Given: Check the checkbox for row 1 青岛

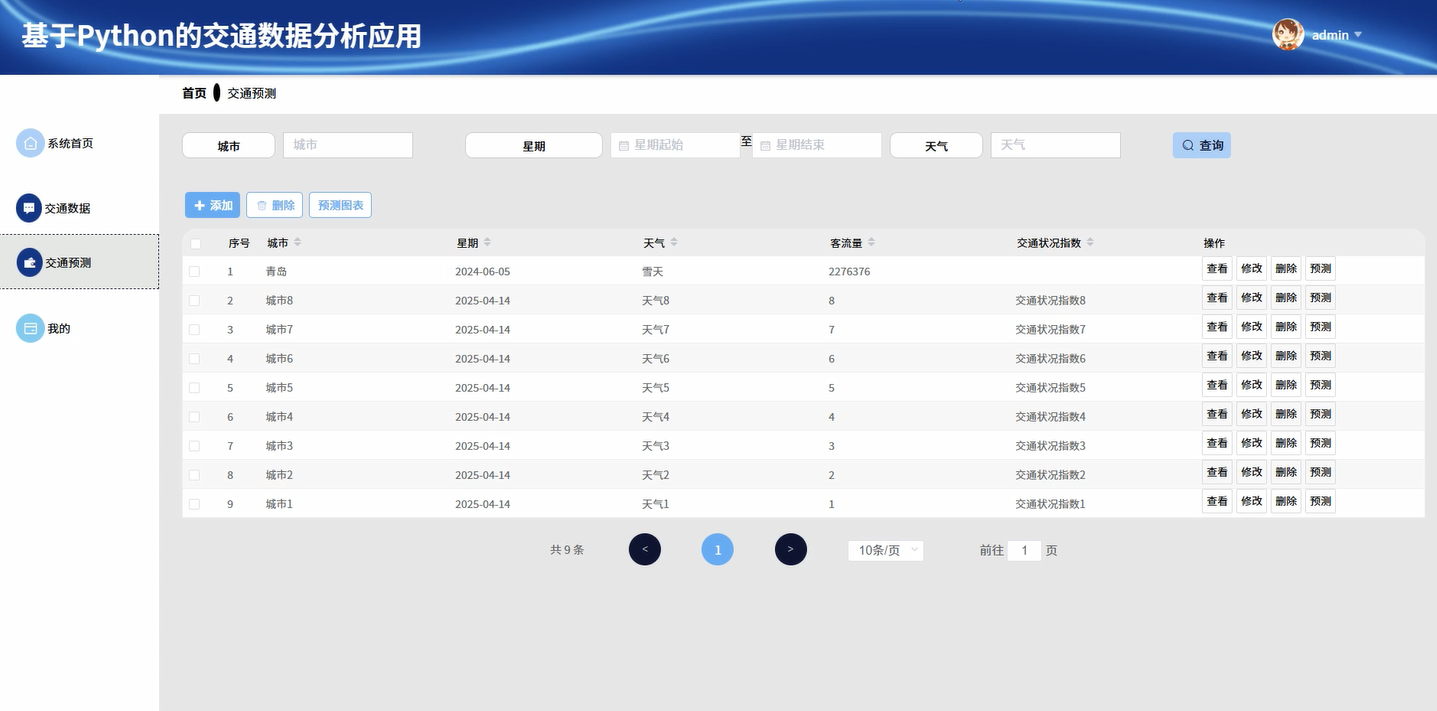Looking at the screenshot, I should click(x=194, y=270).
